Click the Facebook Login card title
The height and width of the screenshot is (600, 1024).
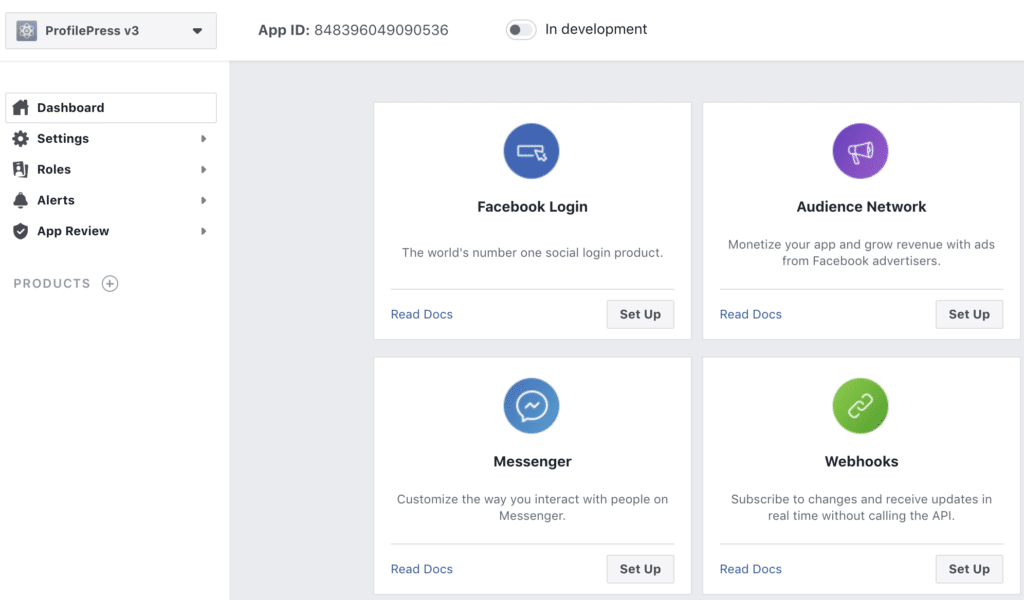point(532,206)
